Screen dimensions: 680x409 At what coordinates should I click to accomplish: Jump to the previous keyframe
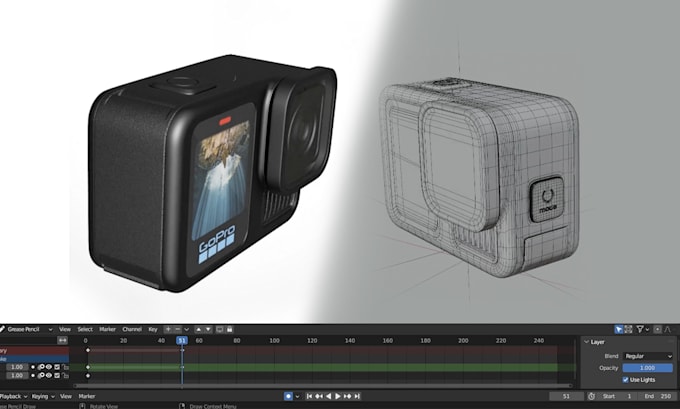pos(319,396)
